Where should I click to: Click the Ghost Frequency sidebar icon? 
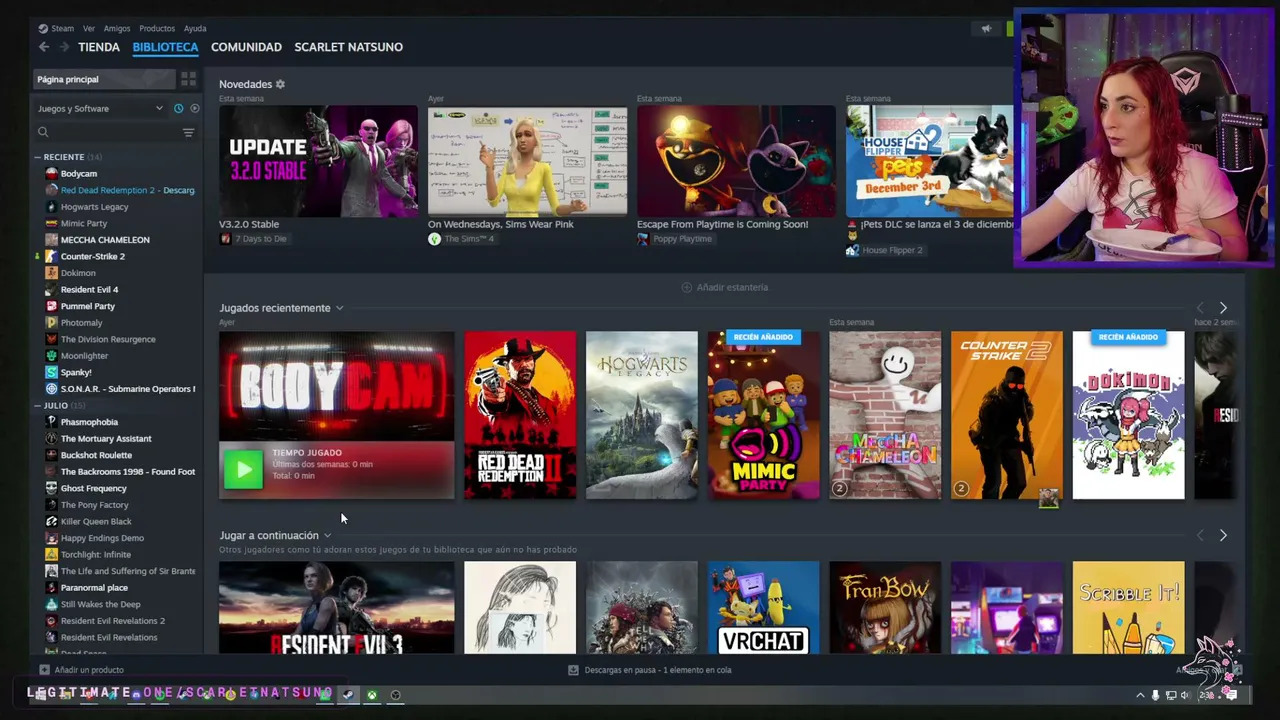52,488
